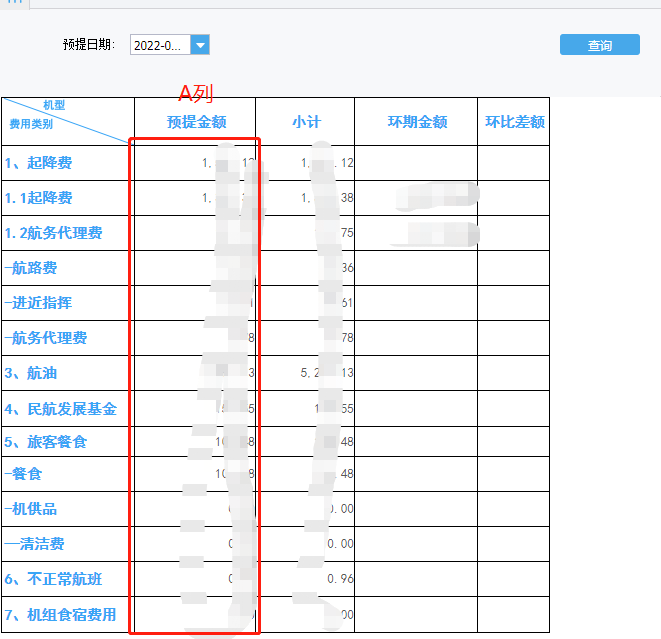Screen dimensions: 661x639
Task: Click the 预提日期 date field showing 2022-0...
Action: [161, 45]
